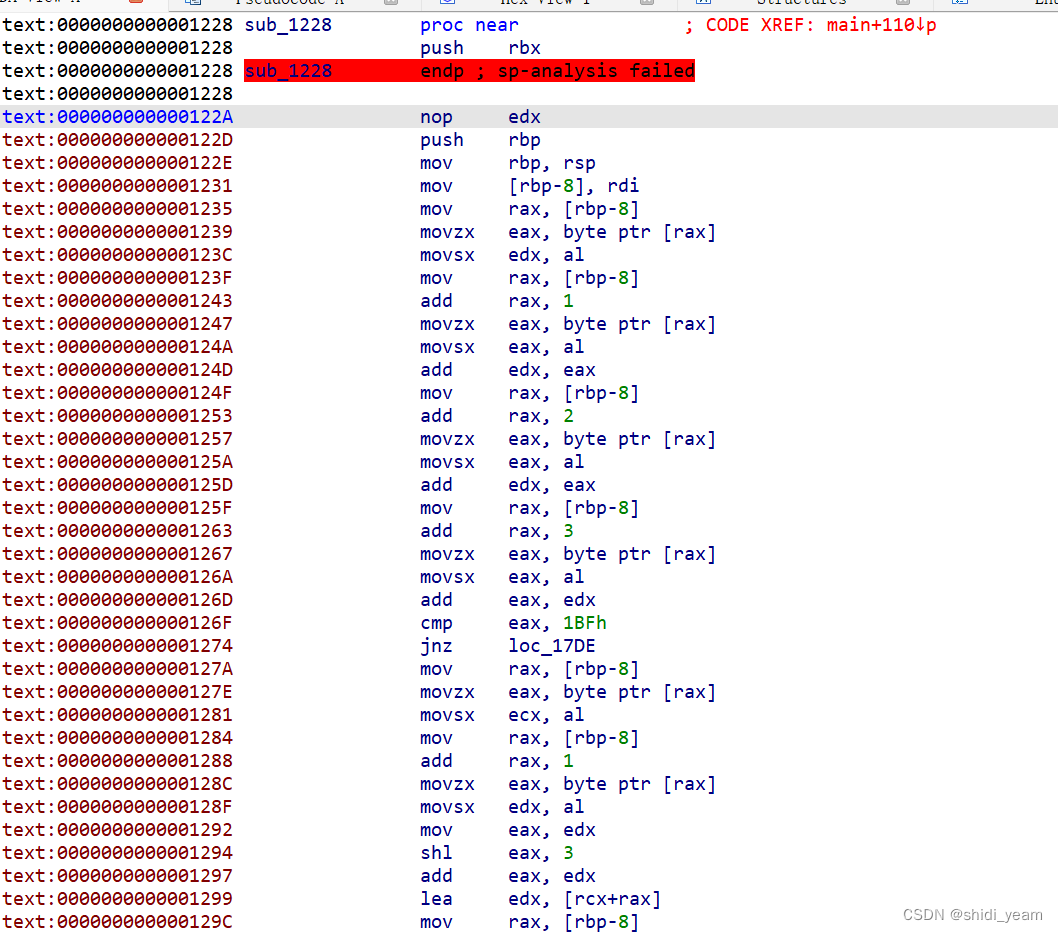1058x932 pixels.
Task: Follow the loc_17DE jump target
Action: pos(551,645)
